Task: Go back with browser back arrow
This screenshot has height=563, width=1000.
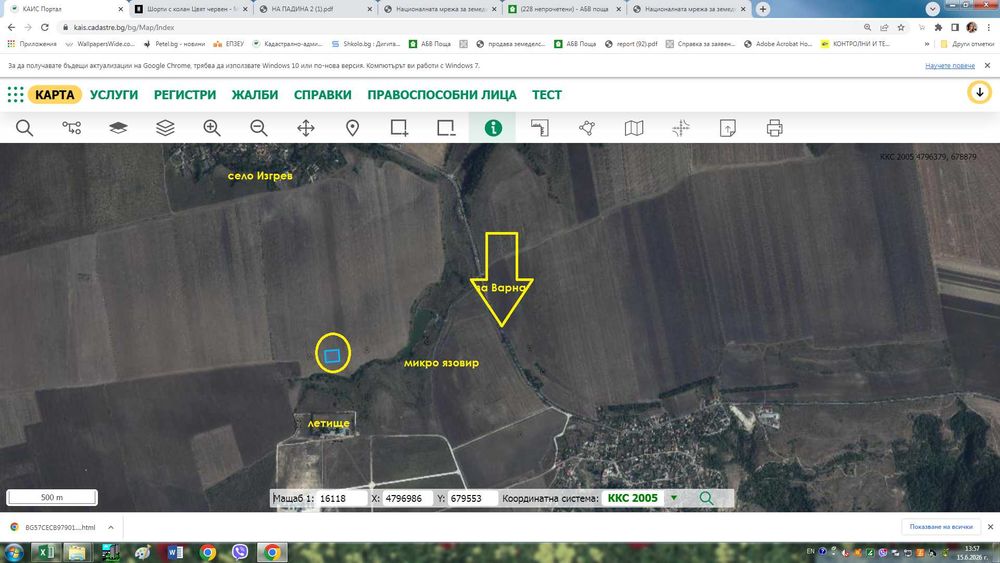Action: tap(11, 27)
